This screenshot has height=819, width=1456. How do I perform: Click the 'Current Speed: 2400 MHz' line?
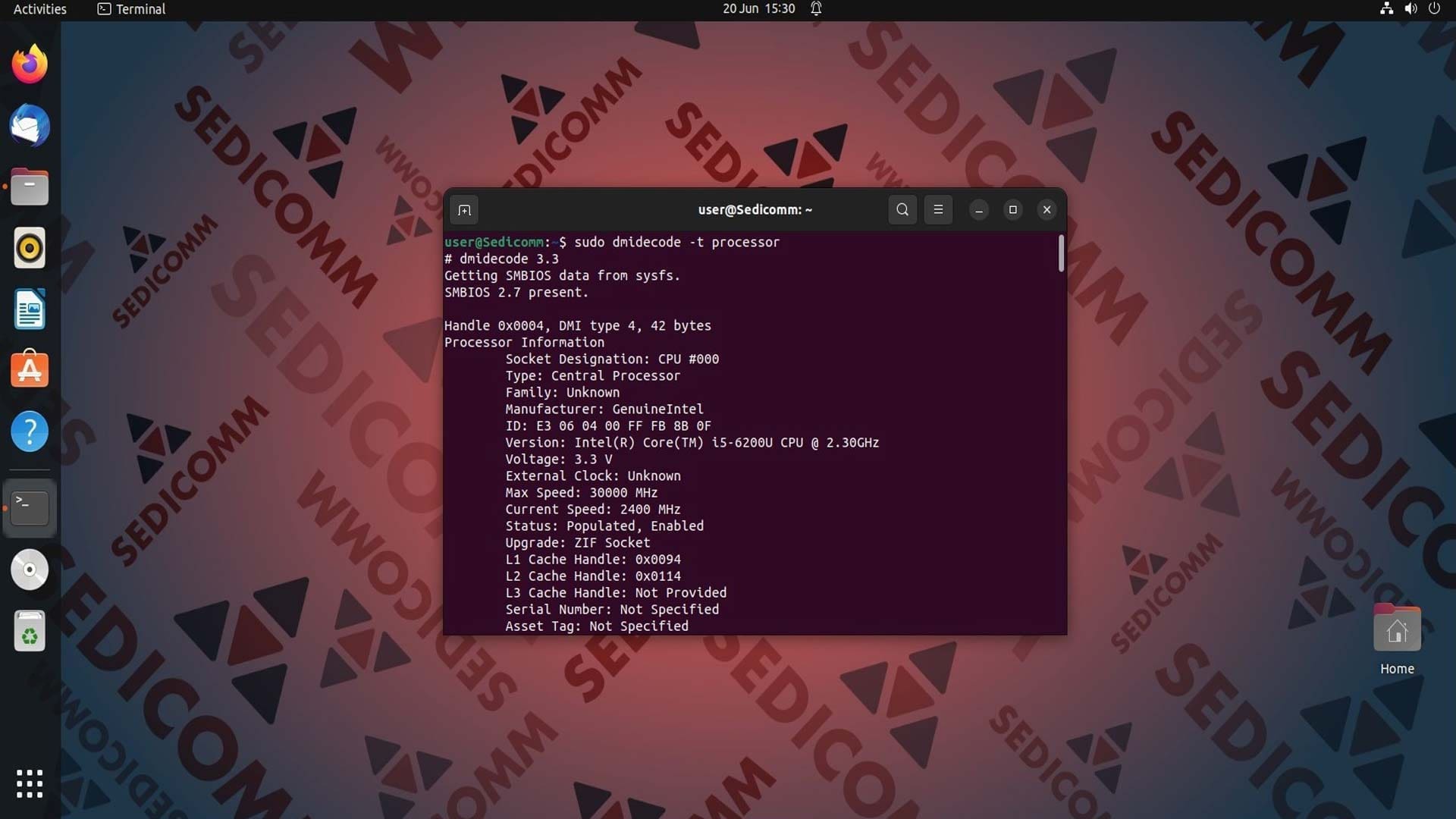[x=593, y=510]
